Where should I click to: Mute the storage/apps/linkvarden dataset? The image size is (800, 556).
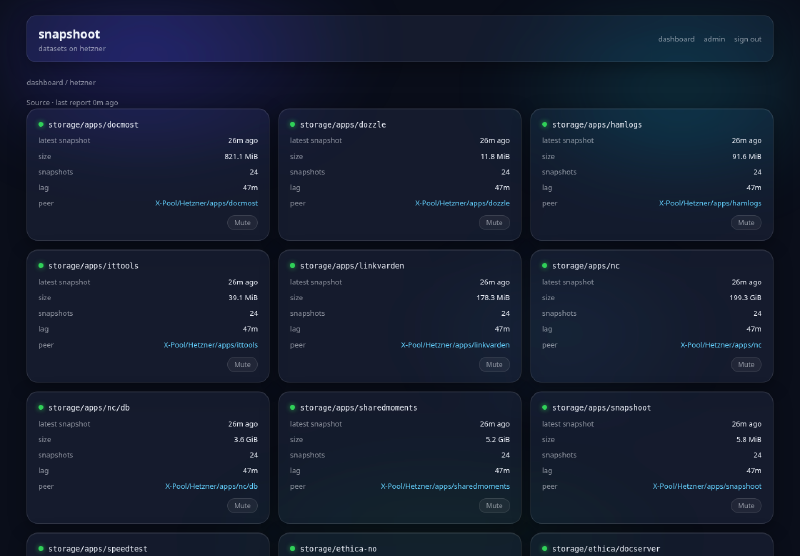[494, 364]
